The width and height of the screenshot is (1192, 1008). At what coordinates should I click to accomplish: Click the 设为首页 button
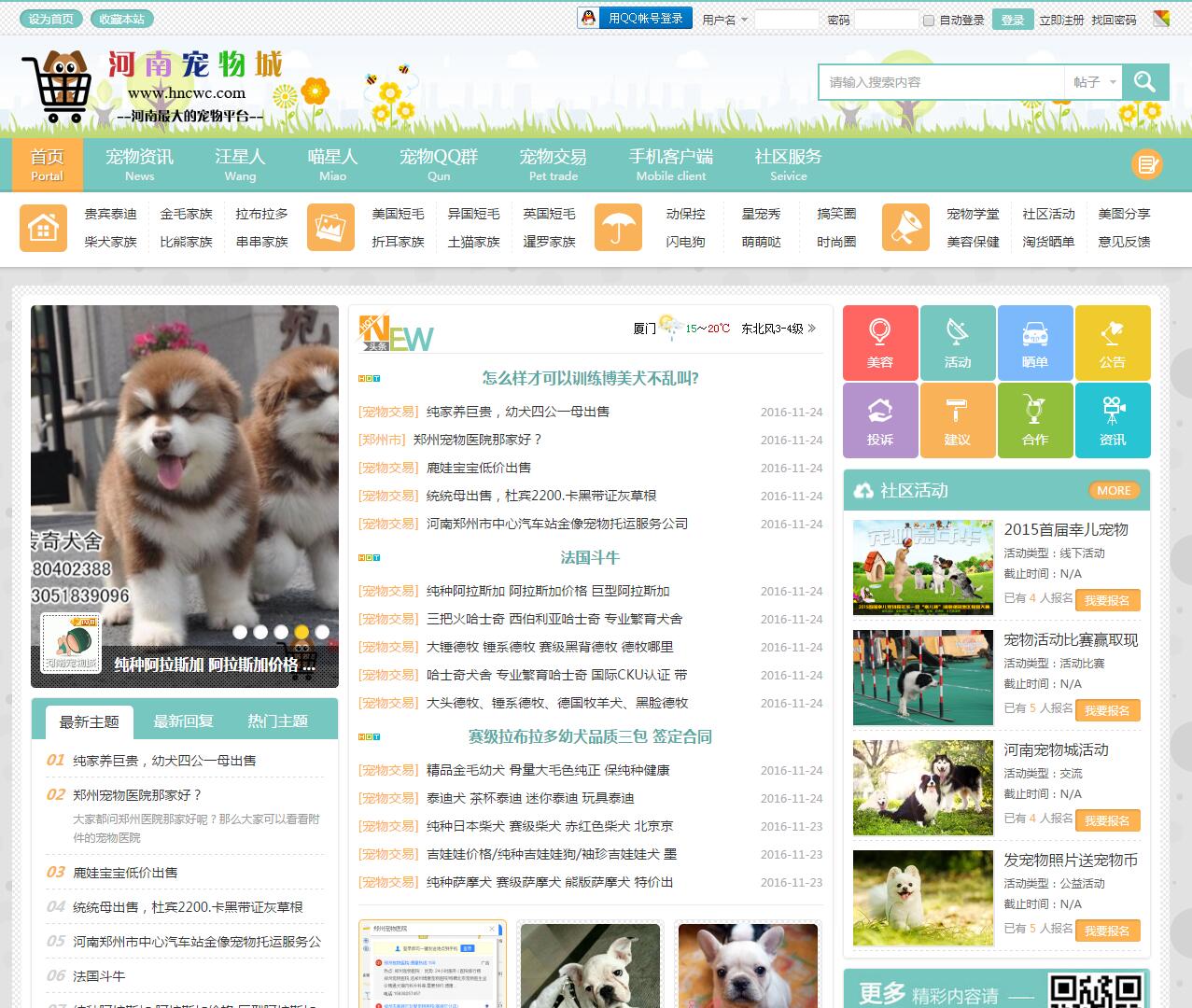50,19
